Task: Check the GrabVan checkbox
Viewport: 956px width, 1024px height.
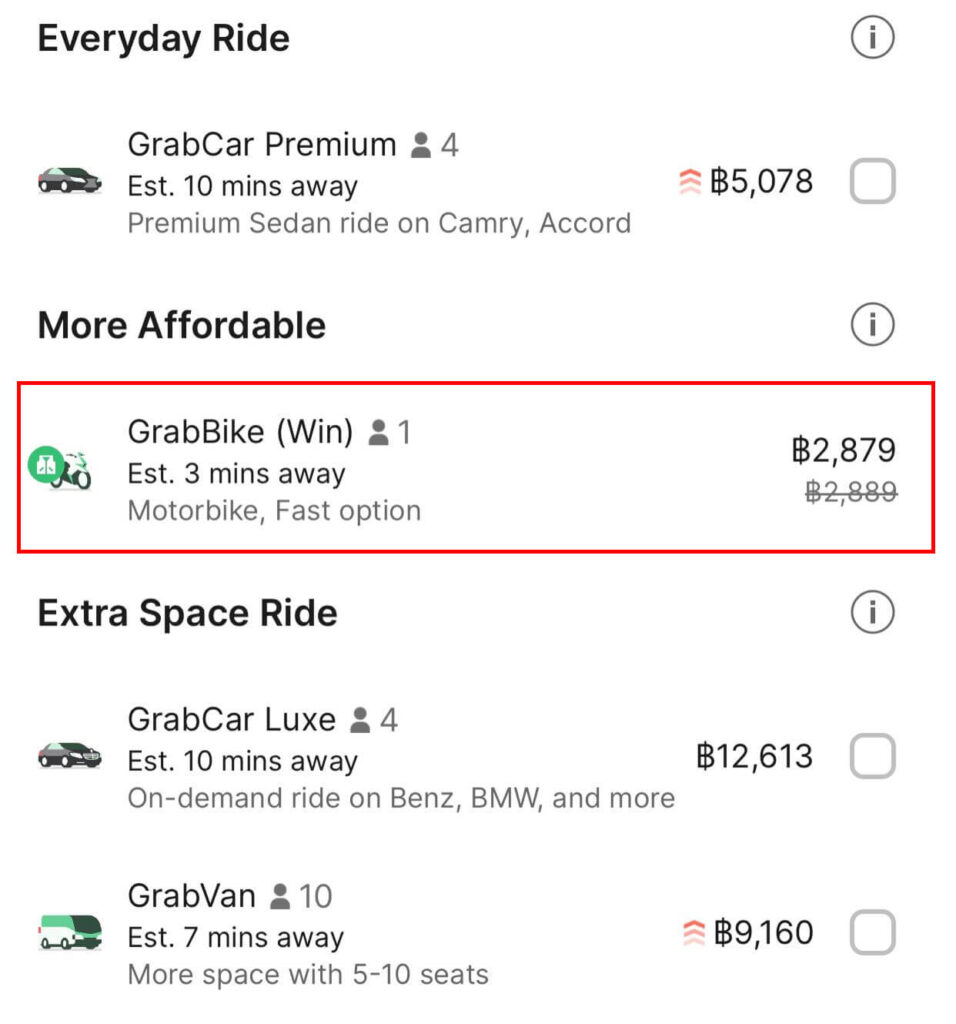Action: coord(872,932)
